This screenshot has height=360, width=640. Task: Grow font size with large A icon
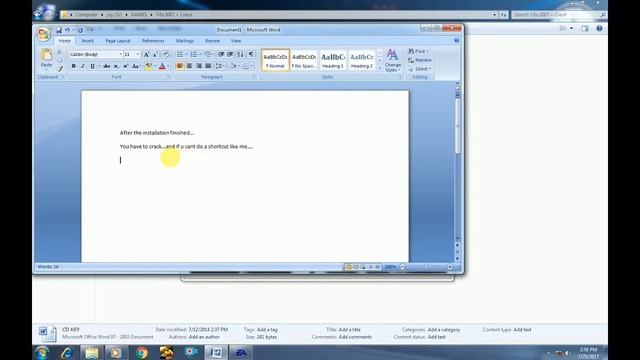(146, 54)
